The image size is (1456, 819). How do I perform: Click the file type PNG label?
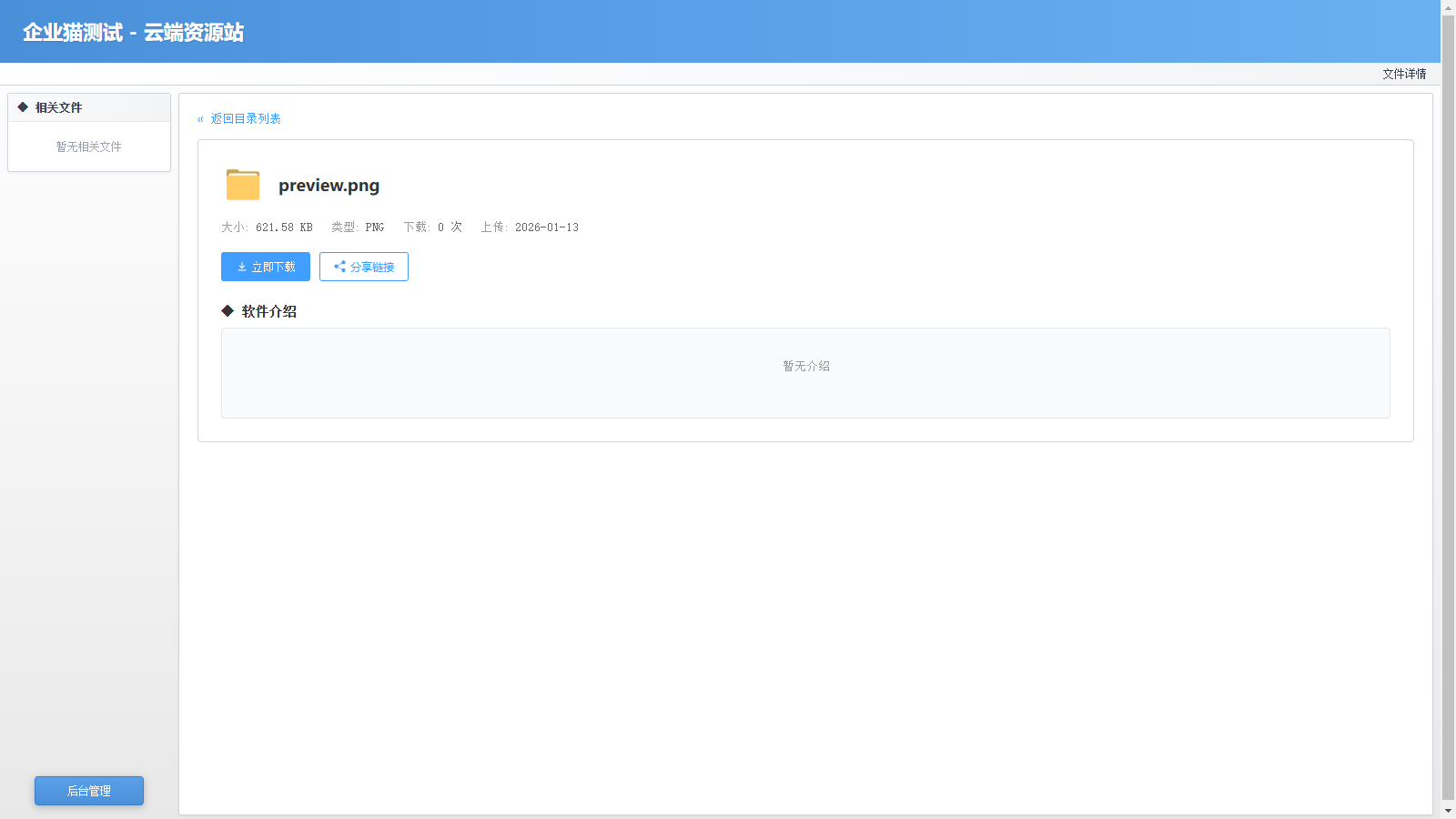374,227
